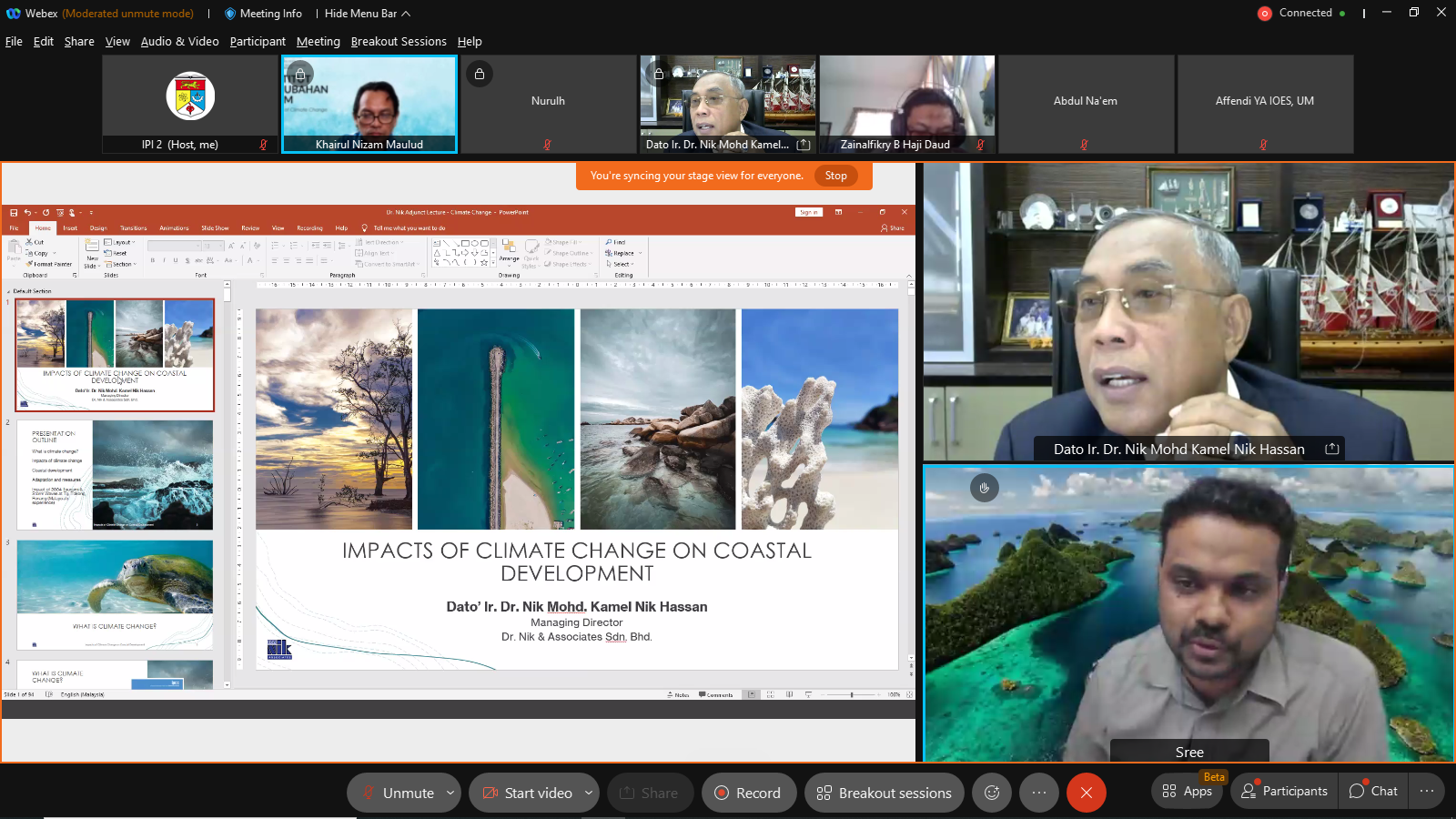Collapse the menu bar with Hide Menu Bar
This screenshot has height=819, width=1456.
(x=368, y=14)
